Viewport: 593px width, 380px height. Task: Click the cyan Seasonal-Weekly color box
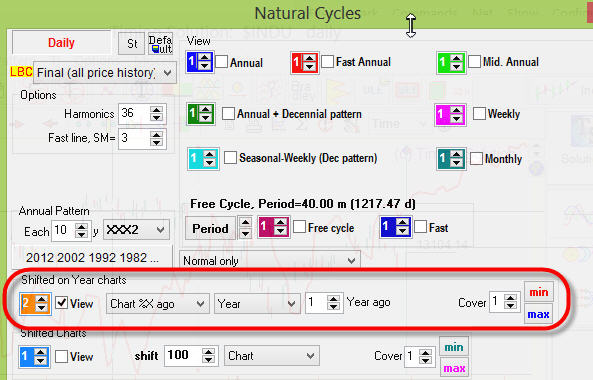pyautogui.click(x=195, y=158)
